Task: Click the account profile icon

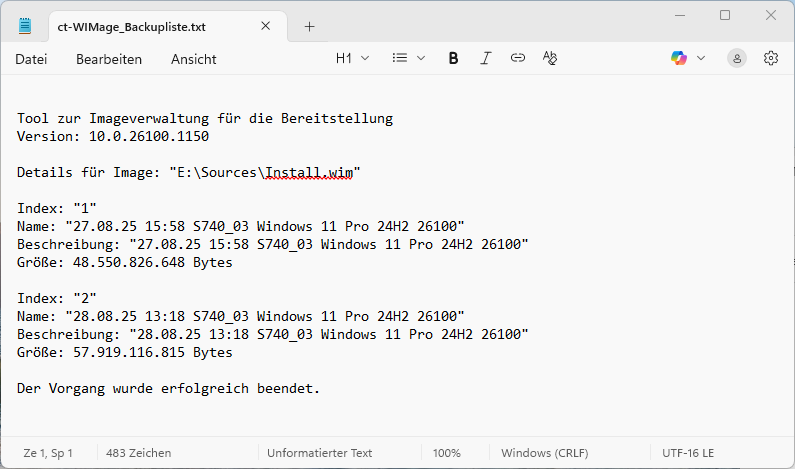Action: pos(737,59)
